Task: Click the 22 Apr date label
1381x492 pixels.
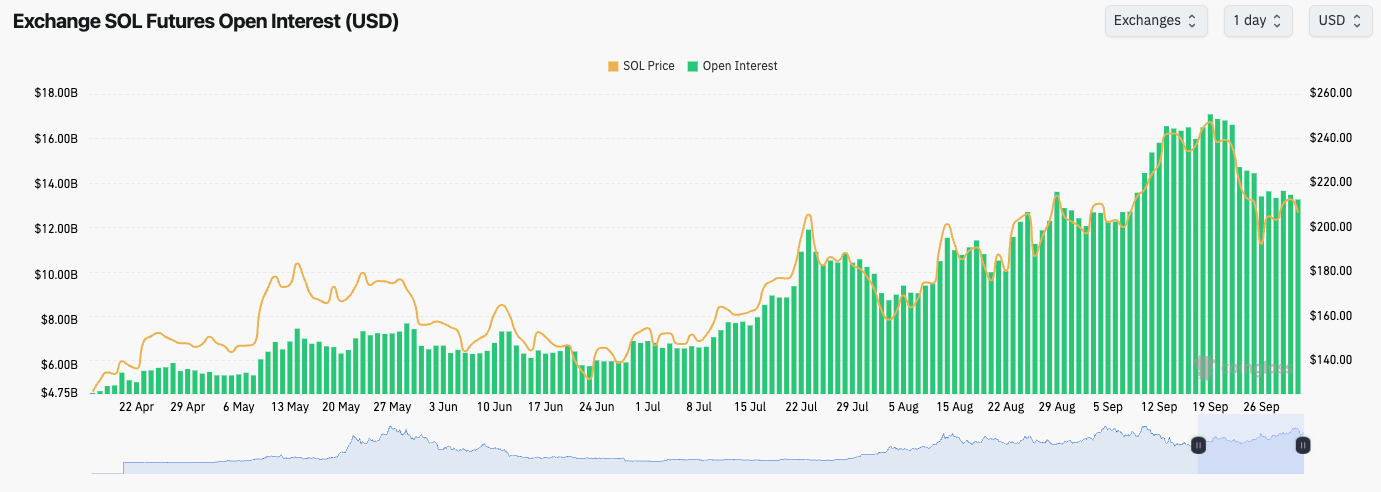Action: click(137, 408)
